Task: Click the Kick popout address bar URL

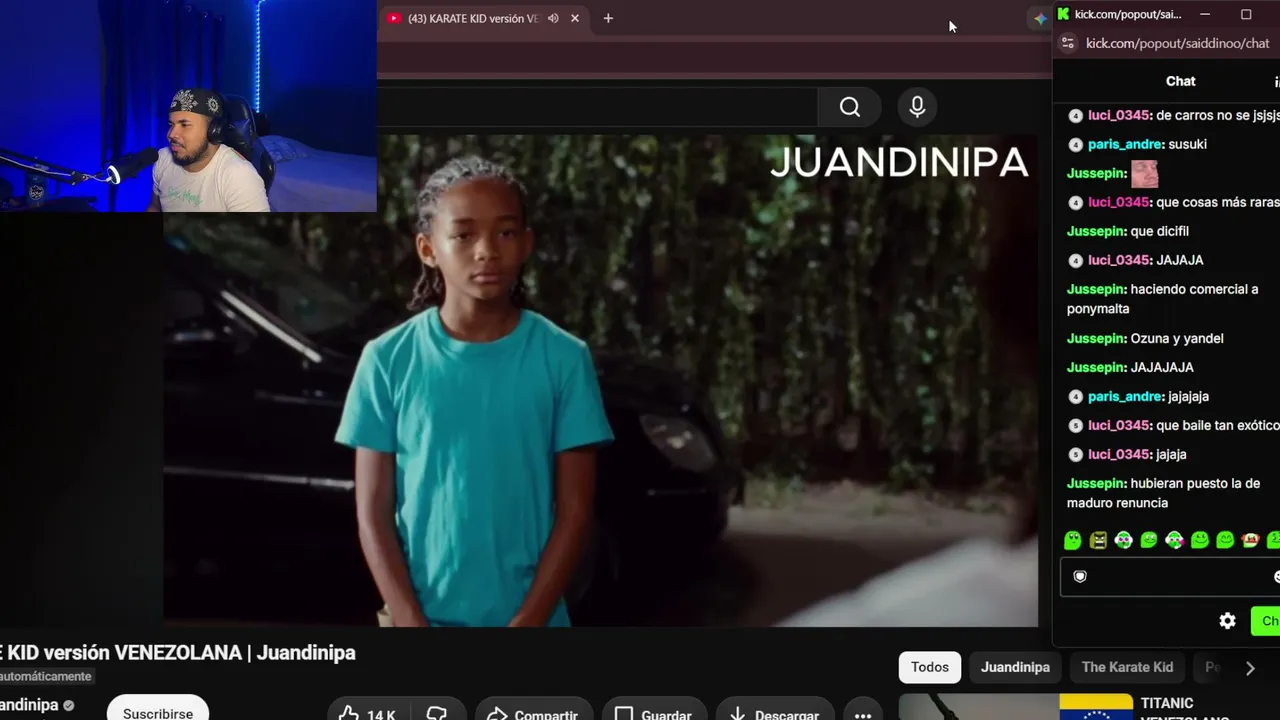Action: click(1177, 43)
